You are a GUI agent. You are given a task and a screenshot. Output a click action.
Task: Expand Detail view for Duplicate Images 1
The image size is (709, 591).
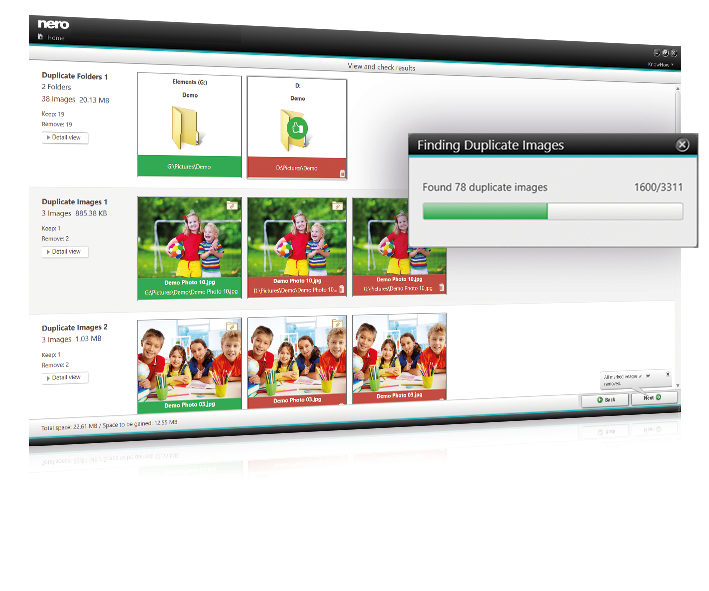65,252
